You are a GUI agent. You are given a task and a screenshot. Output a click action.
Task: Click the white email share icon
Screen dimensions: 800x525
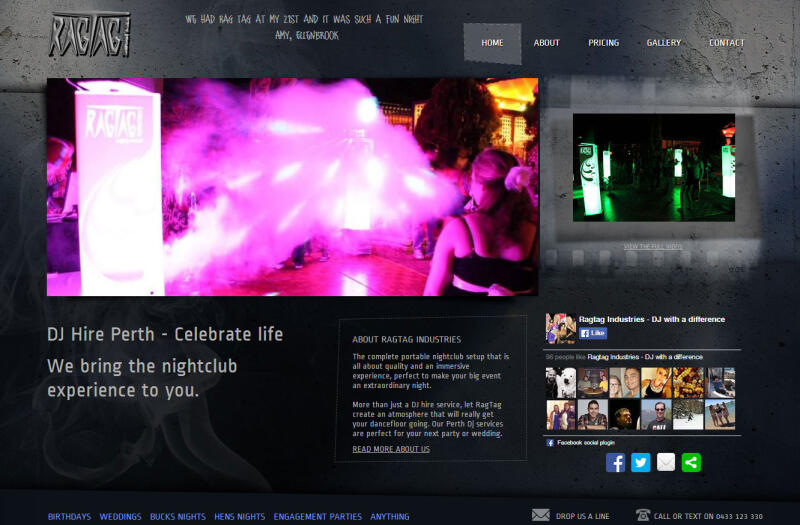coord(666,463)
